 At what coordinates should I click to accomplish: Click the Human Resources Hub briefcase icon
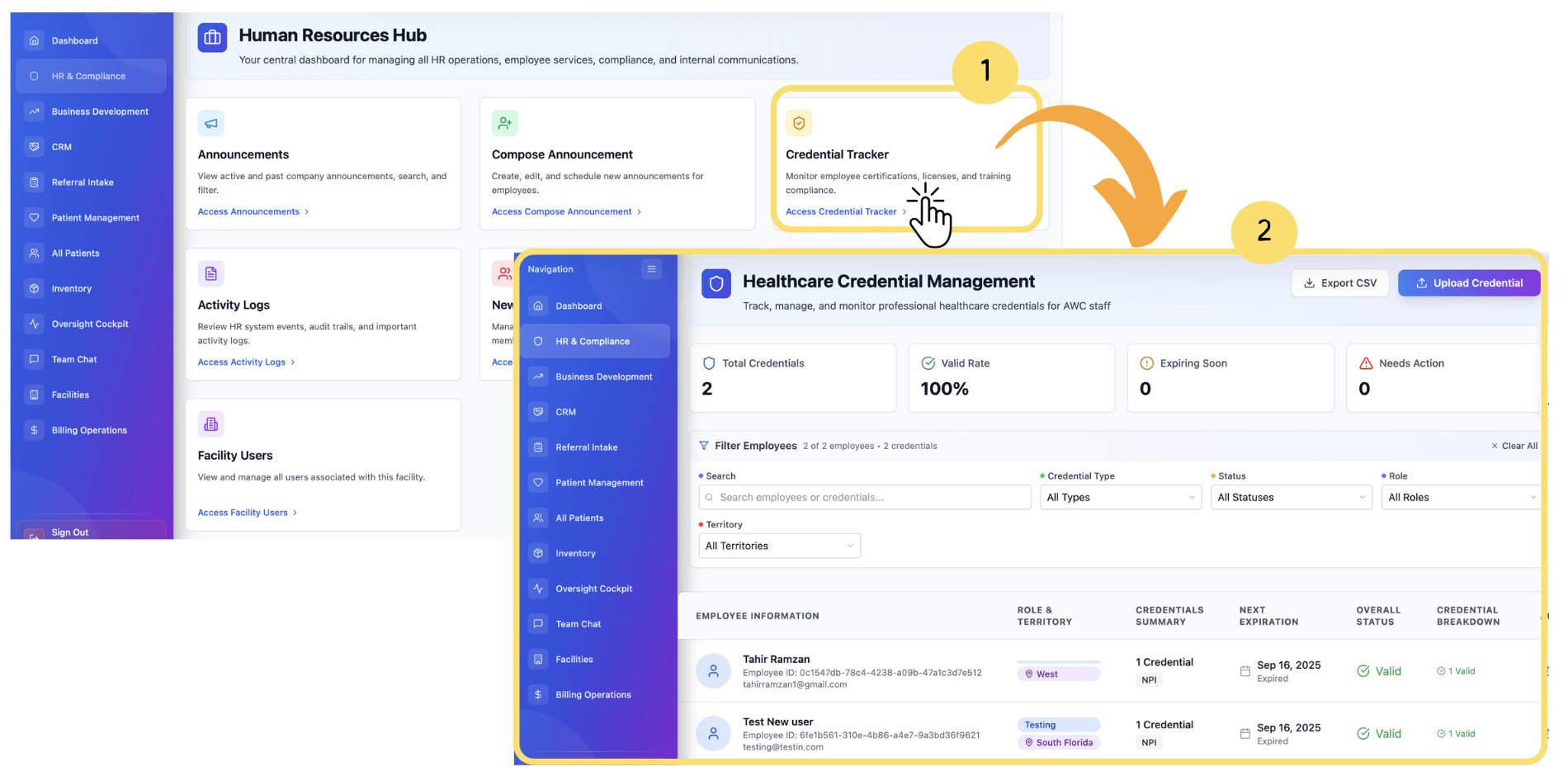(x=212, y=37)
